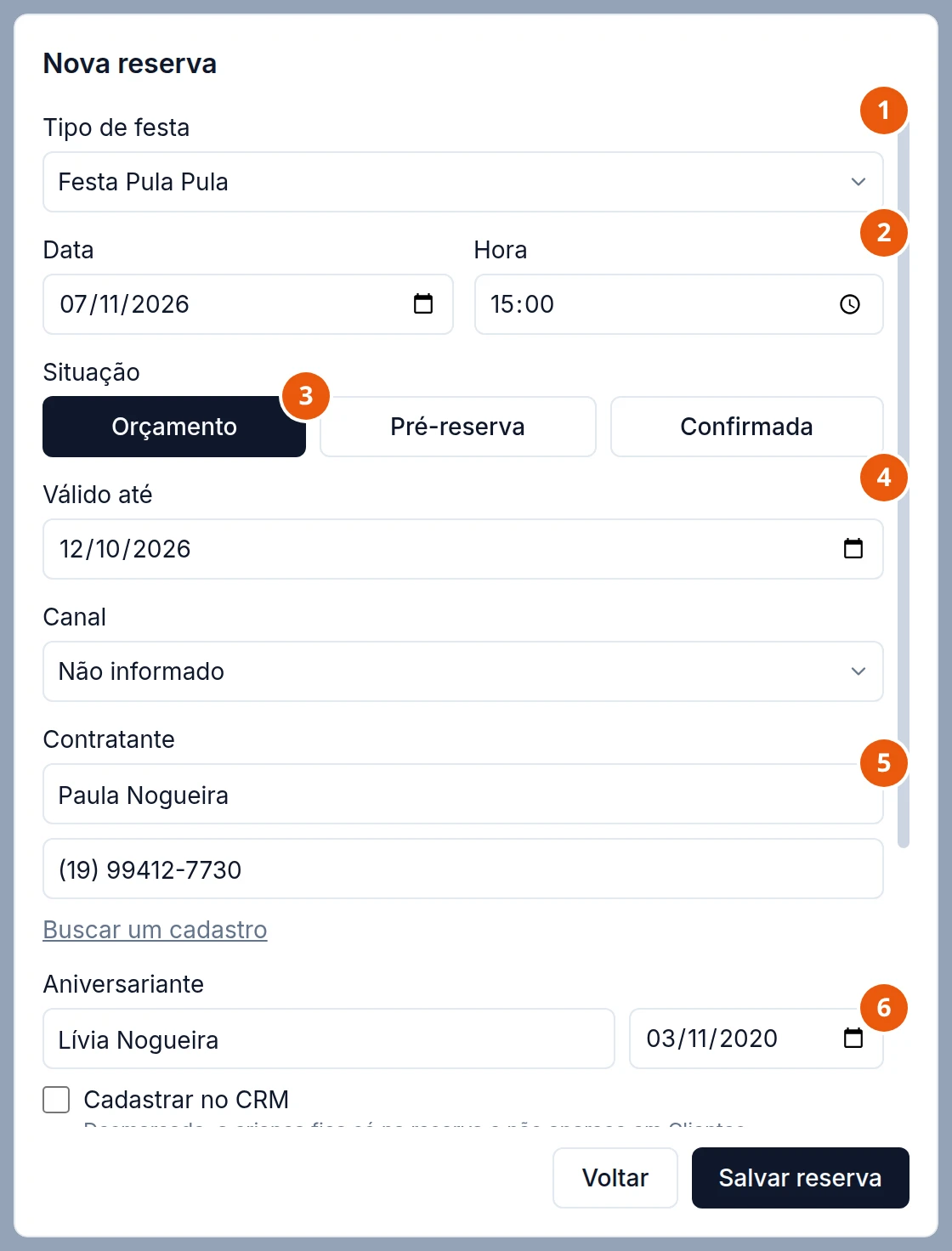The height and width of the screenshot is (1251, 952).
Task: Edit the Aniversariante name Lívia Nogueira
Action: 329,1039
